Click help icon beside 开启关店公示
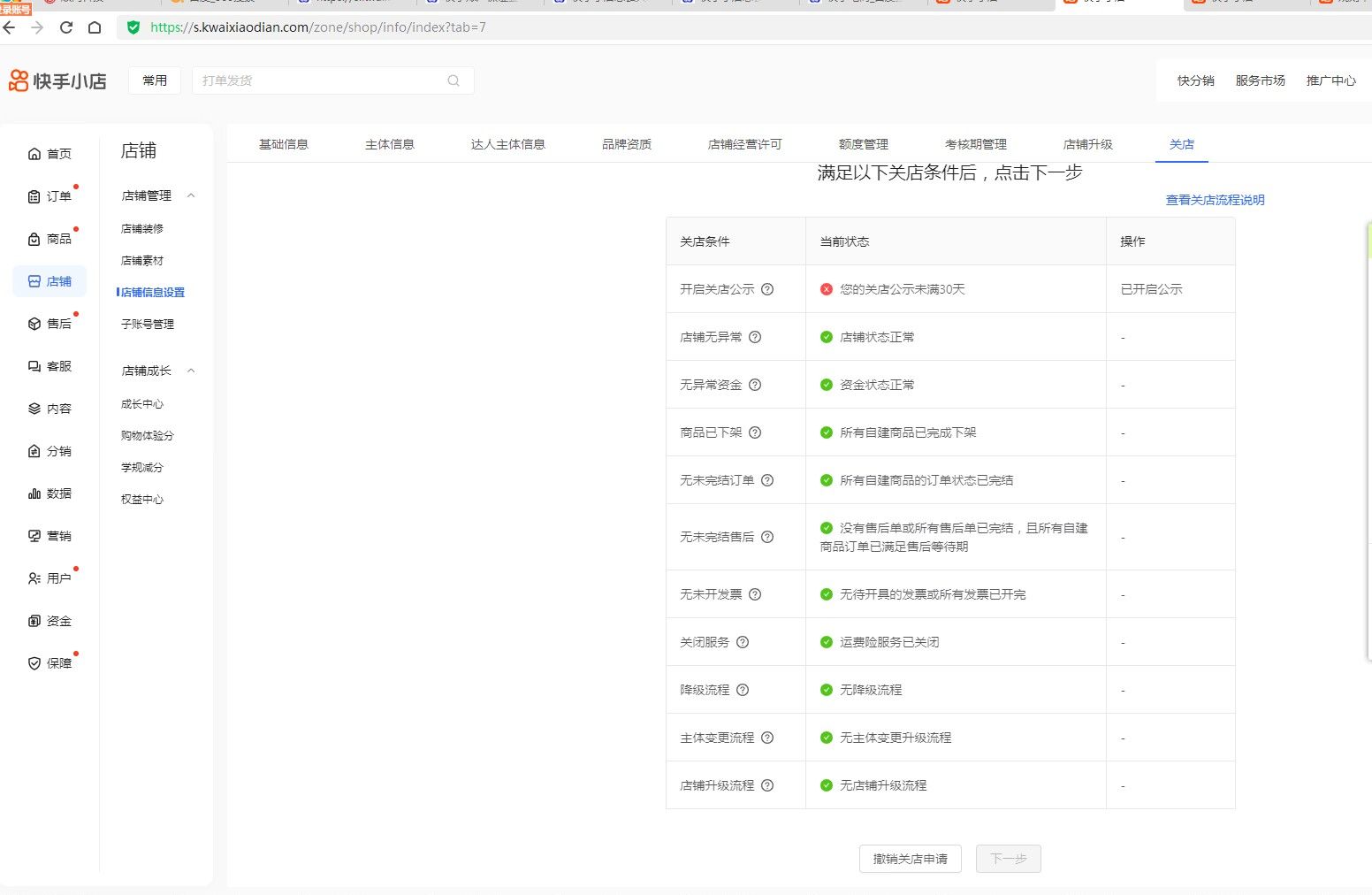The height and width of the screenshot is (895, 1372). [767, 289]
